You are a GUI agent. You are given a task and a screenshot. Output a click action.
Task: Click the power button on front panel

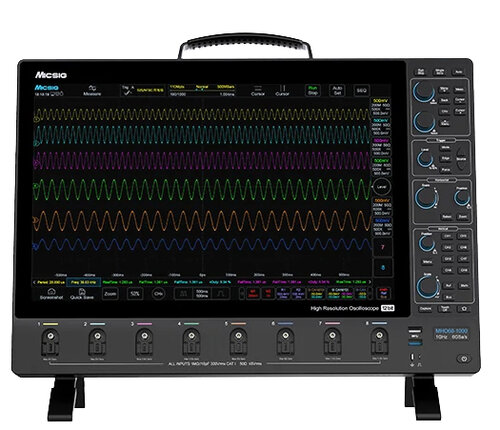pos(464,359)
